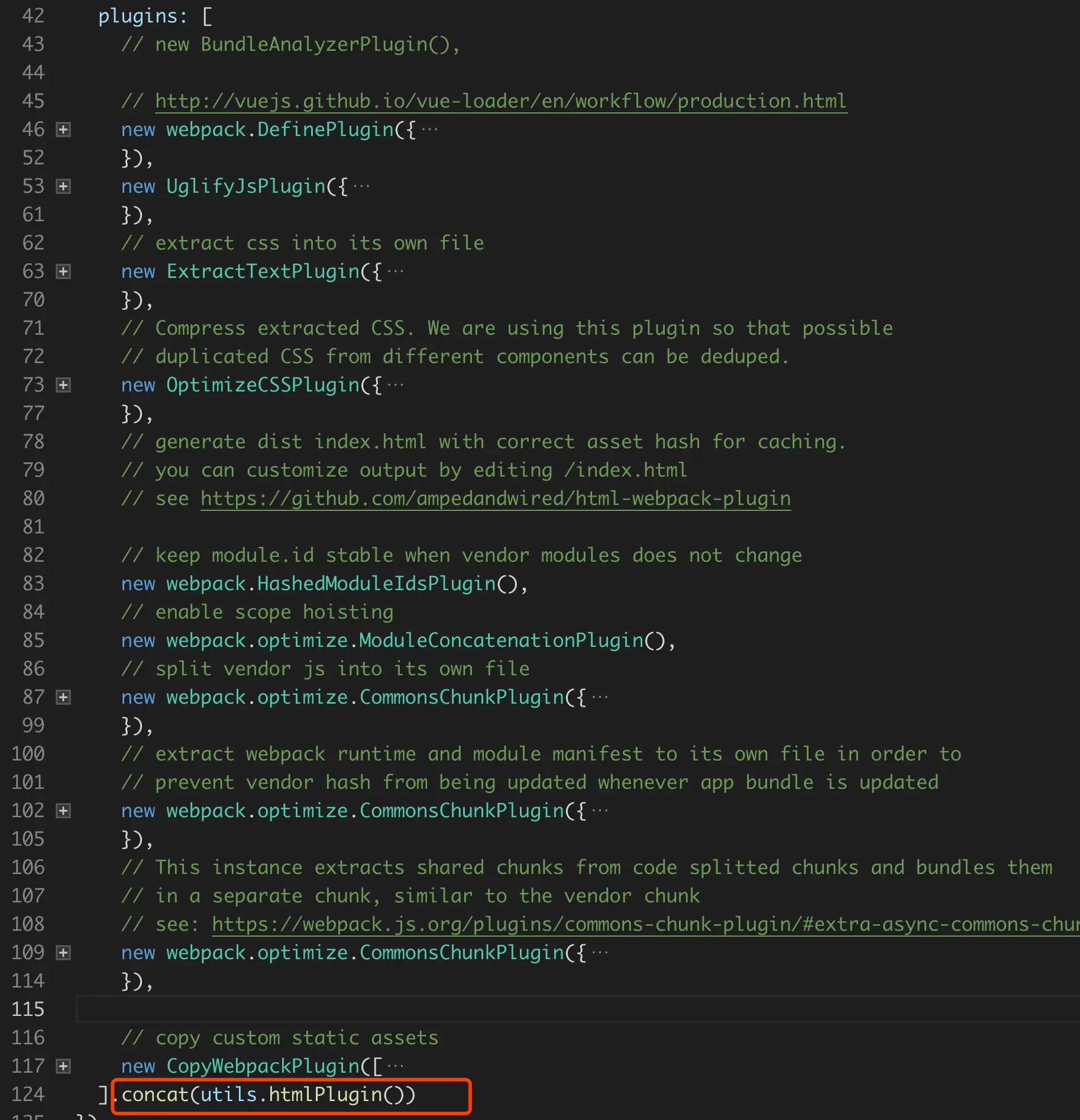Unfold the OptimizeCSSPlugin block on line 73
Image resolution: width=1080 pixels, height=1120 pixels.
(x=63, y=385)
